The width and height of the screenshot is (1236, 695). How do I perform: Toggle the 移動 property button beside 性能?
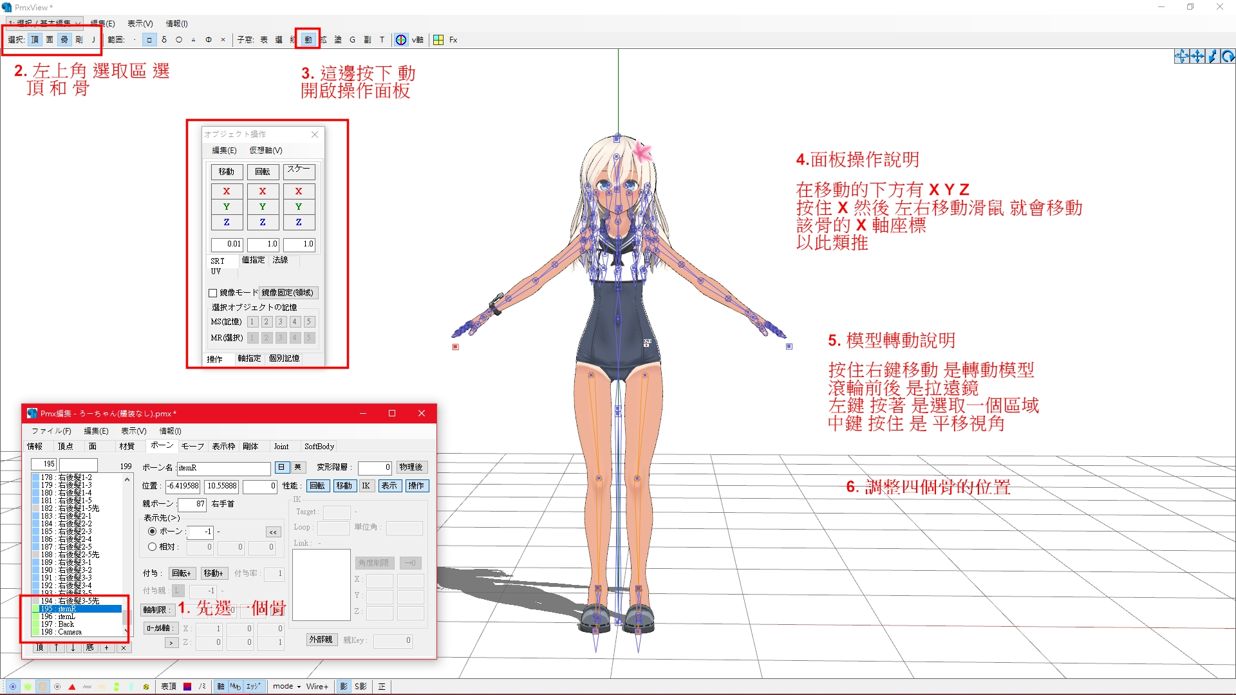[345, 486]
